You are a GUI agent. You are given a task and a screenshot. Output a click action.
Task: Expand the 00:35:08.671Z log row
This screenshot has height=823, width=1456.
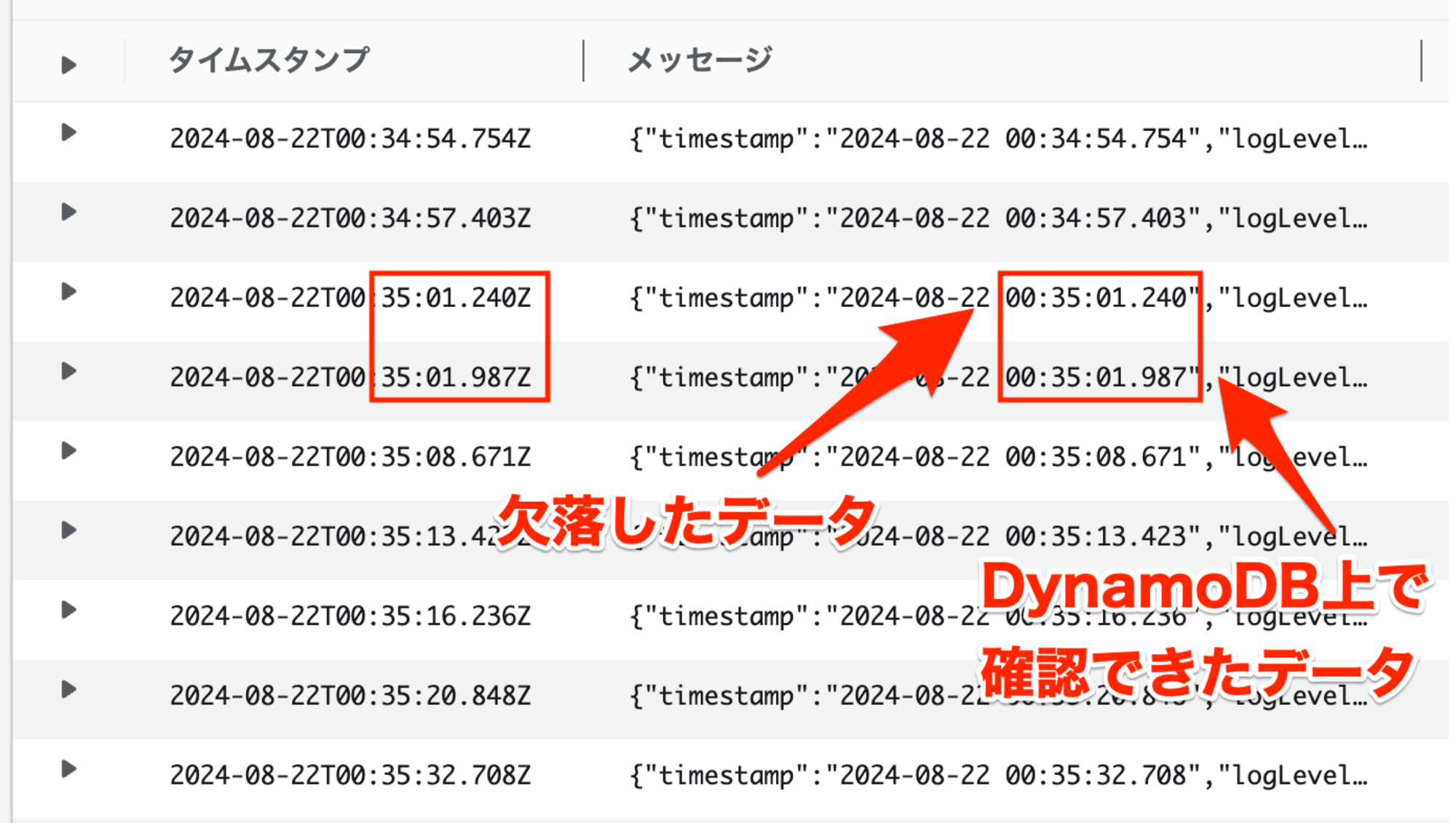[x=68, y=450]
